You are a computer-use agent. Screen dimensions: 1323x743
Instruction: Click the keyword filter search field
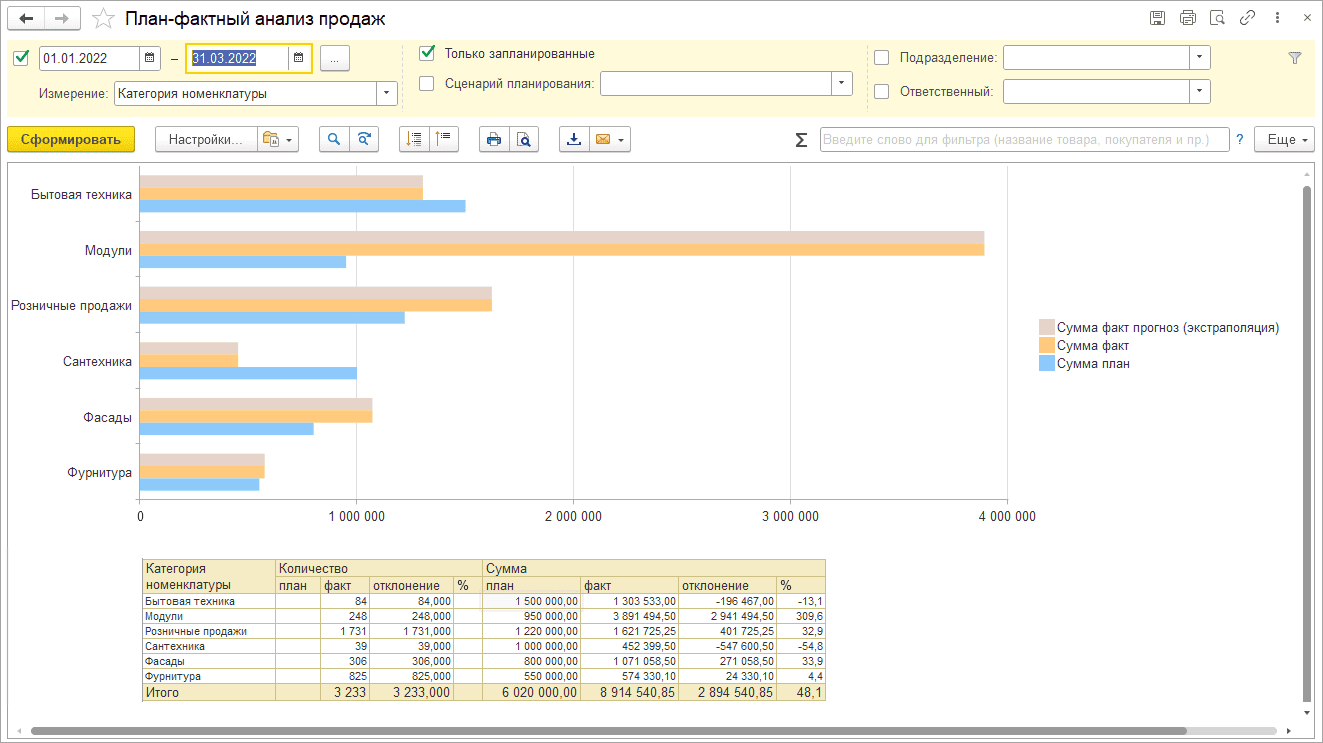click(x=1024, y=140)
